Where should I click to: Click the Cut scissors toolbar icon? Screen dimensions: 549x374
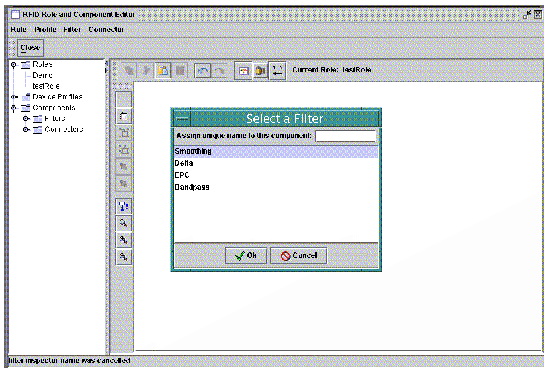pyautogui.click(x=146, y=71)
